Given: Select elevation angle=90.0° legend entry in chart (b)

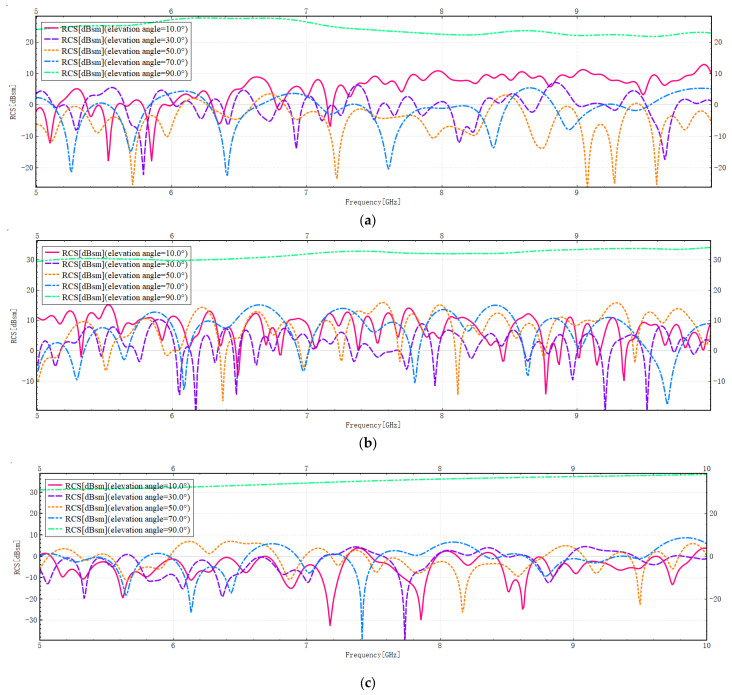Looking at the screenshot, I should click(116, 298).
